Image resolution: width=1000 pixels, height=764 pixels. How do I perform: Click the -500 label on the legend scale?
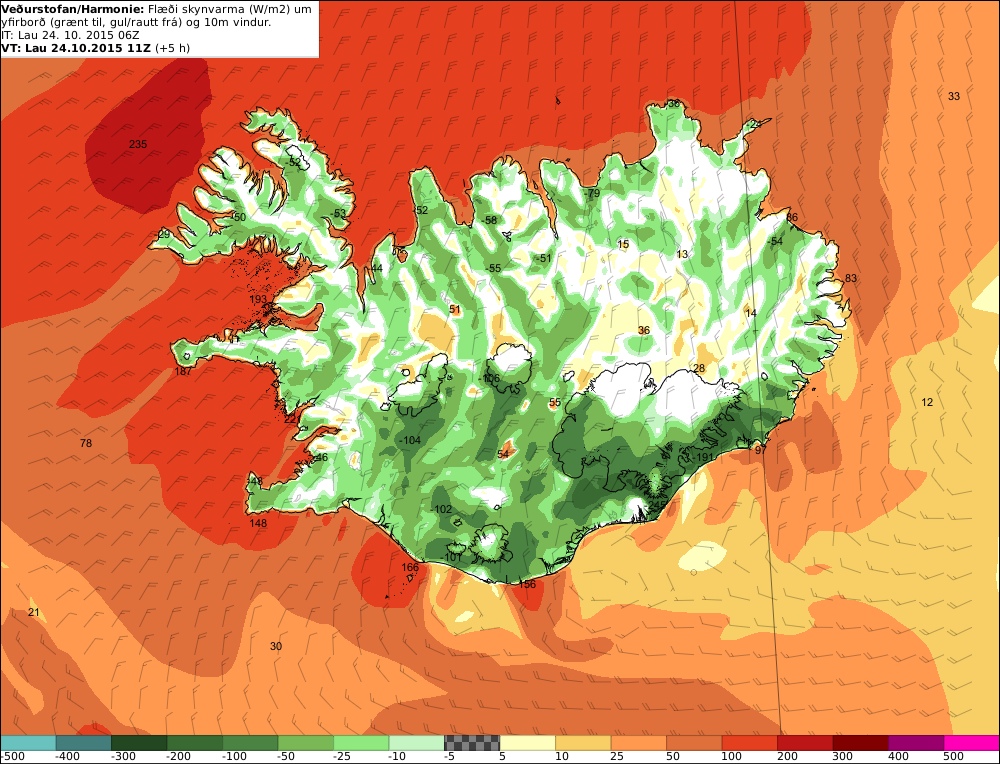point(13,756)
